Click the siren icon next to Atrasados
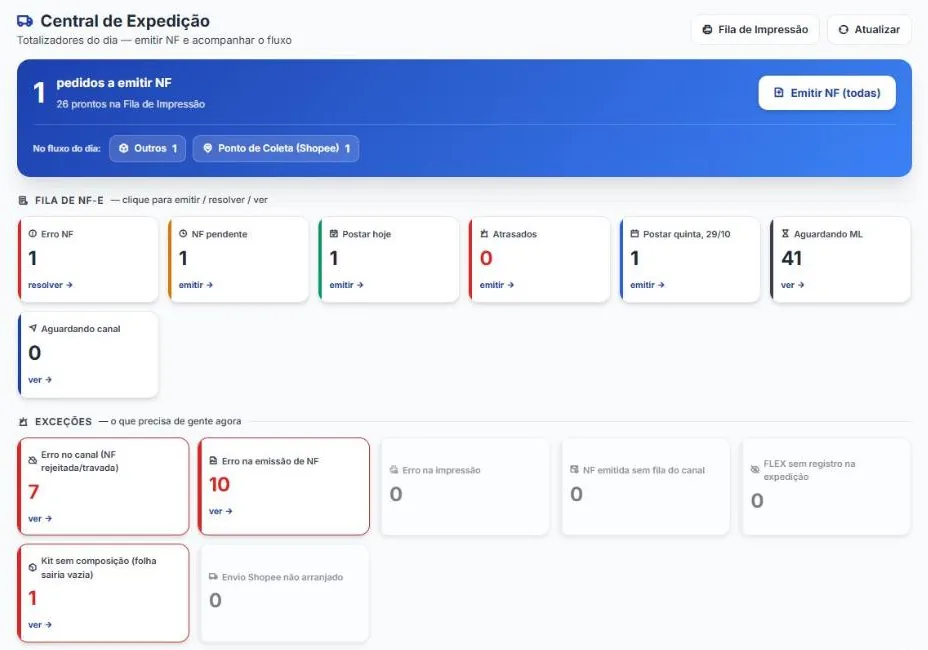This screenshot has height=650, width=928. click(x=484, y=234)
